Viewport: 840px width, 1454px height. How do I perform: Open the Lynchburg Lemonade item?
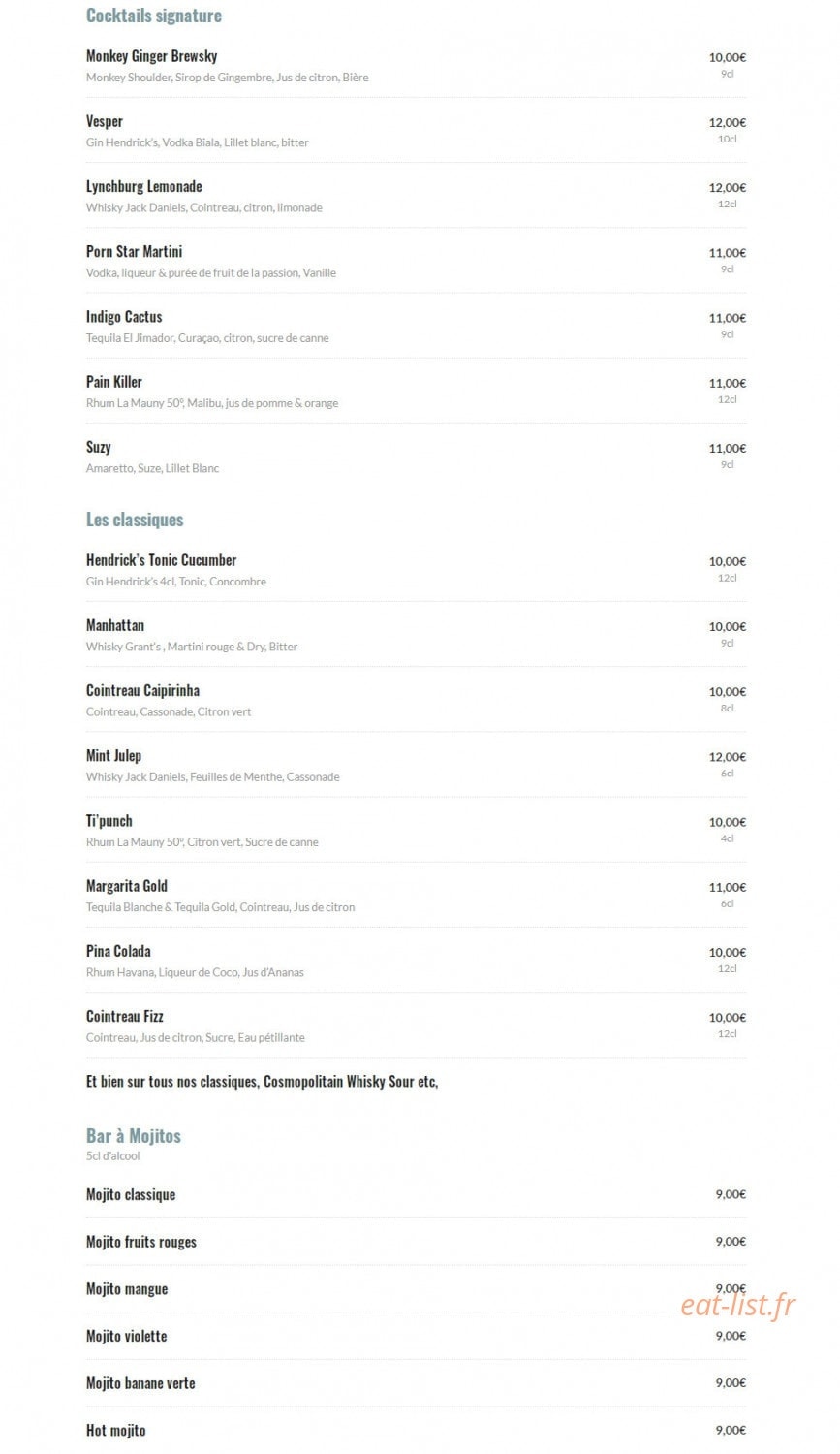[x=144, y=186]
